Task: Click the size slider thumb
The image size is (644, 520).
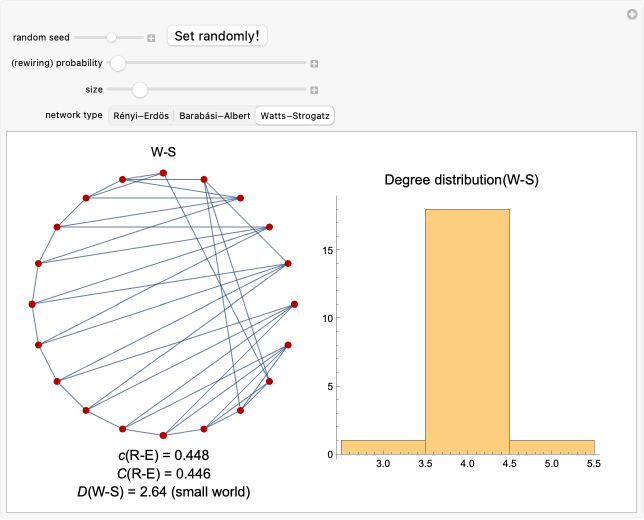Action: pos(140,90)
